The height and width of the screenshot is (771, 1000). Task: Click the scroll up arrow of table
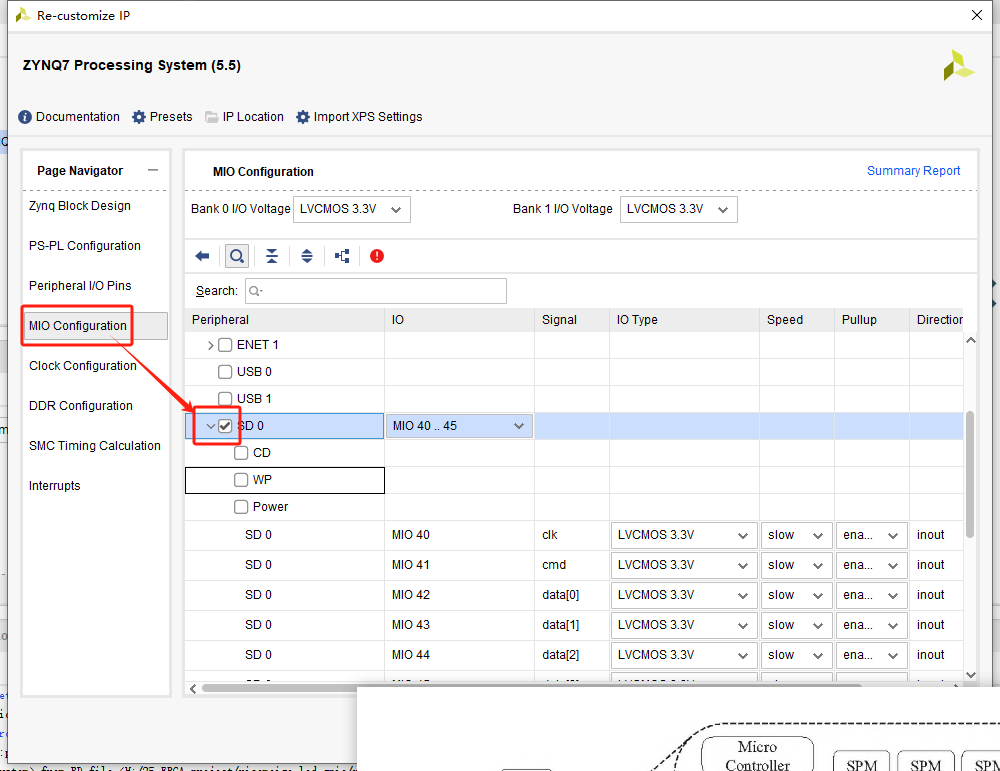coord(971,341)
